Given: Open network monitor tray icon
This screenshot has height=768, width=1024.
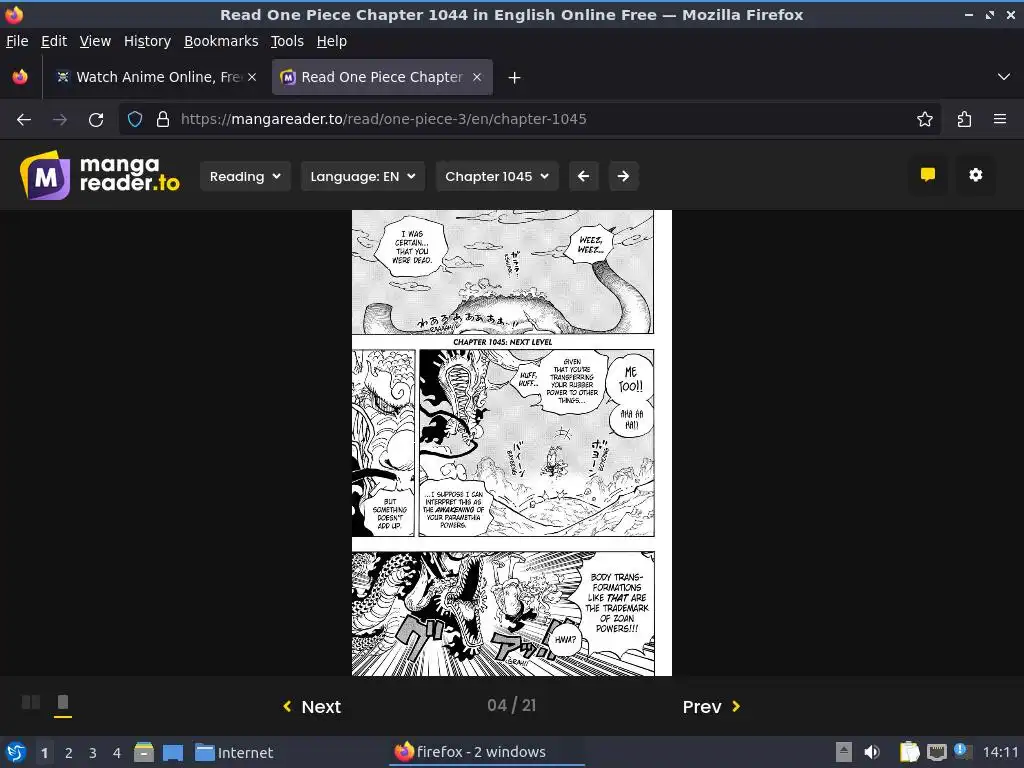Looking at the screenshot, I should pyautogui.click(x=936, y=752).
